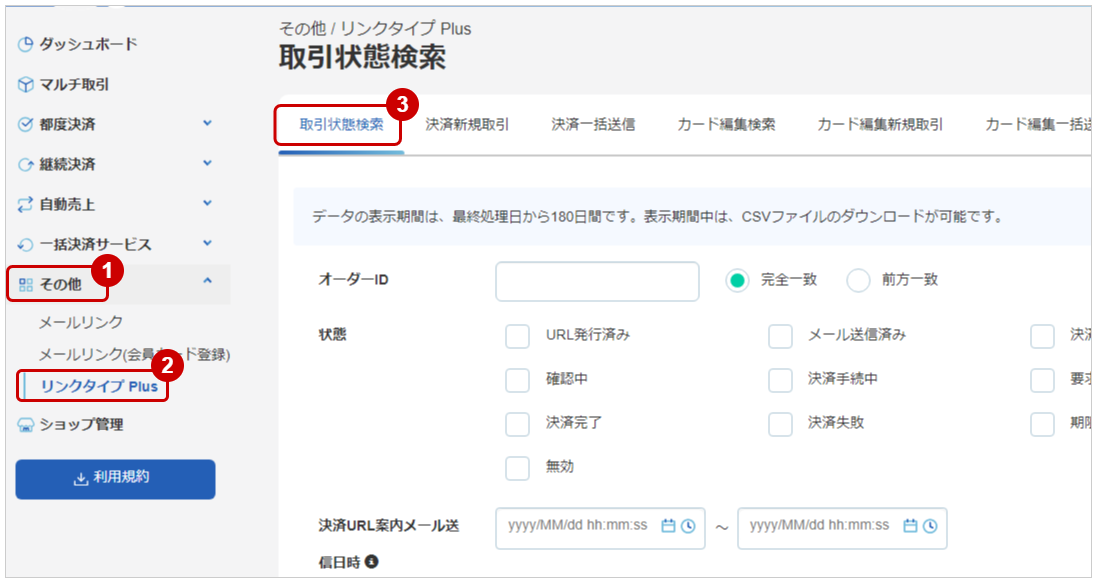Check the 無効 checkbox

(x=517, y=468)
